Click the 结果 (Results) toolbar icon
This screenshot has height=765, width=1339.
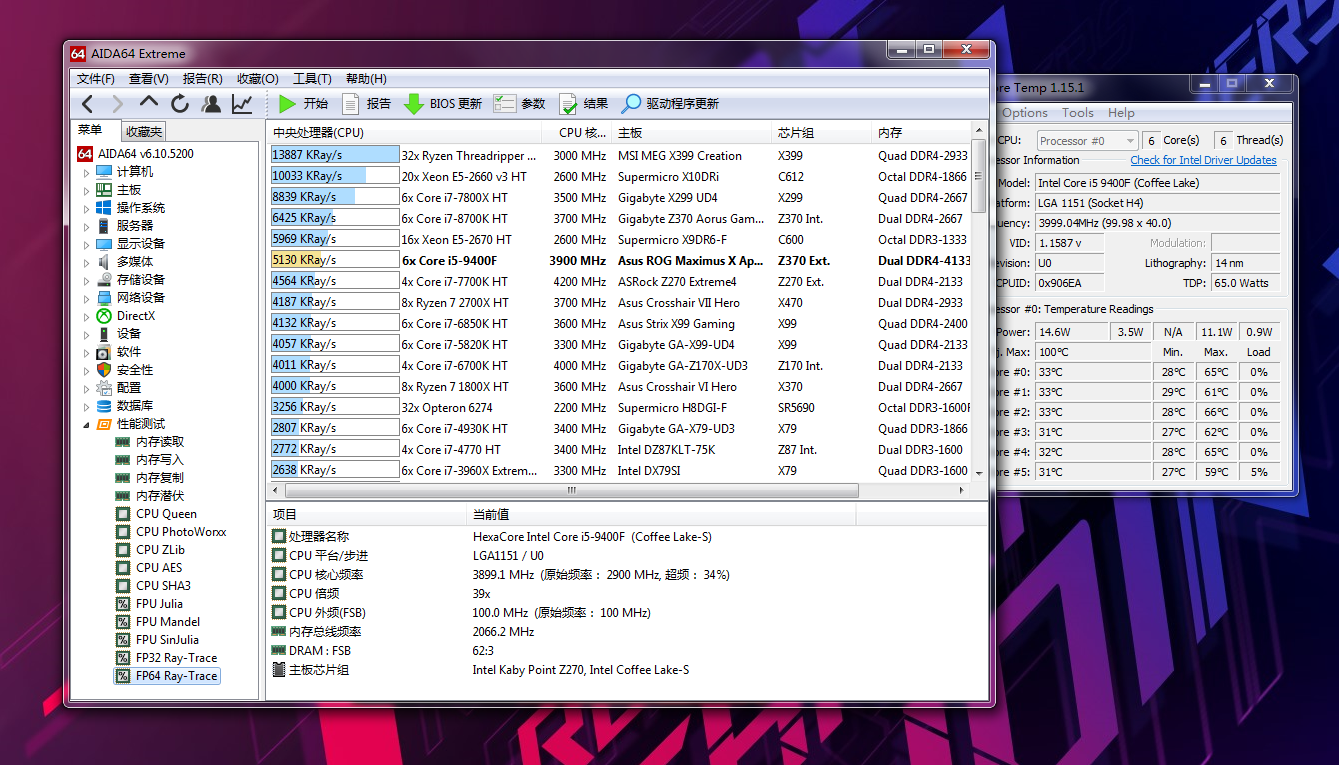(570, 103)
